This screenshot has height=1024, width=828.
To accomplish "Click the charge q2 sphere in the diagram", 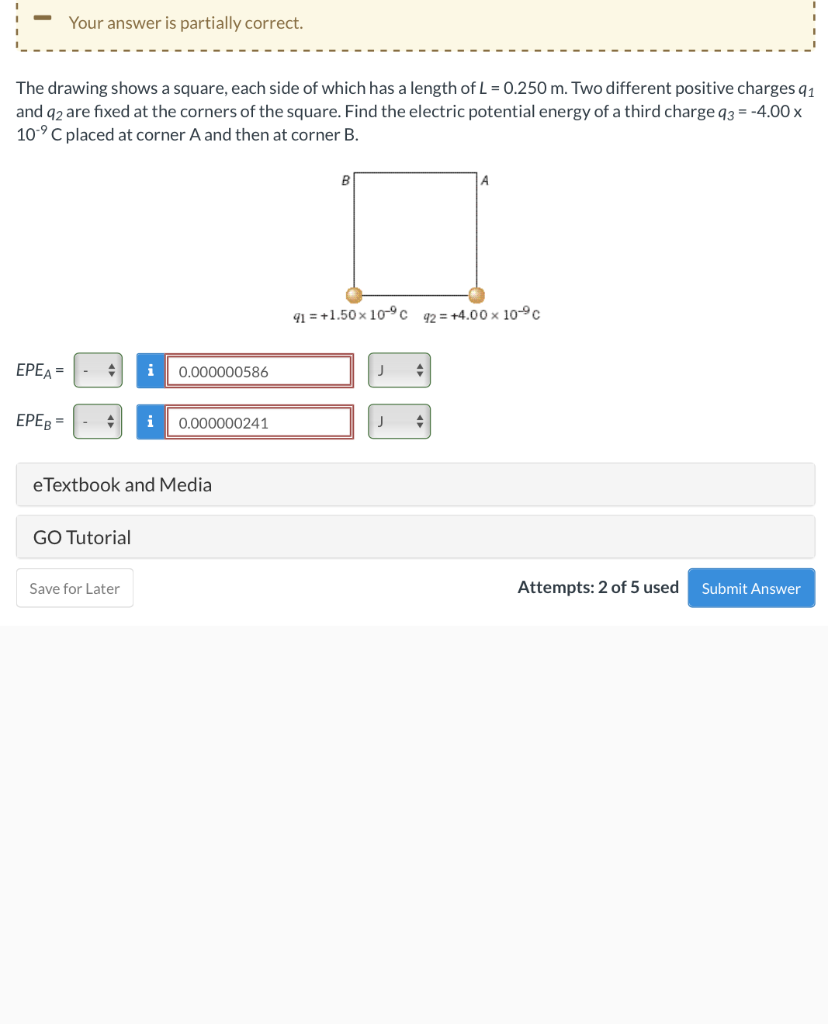I will pos(477,295).
